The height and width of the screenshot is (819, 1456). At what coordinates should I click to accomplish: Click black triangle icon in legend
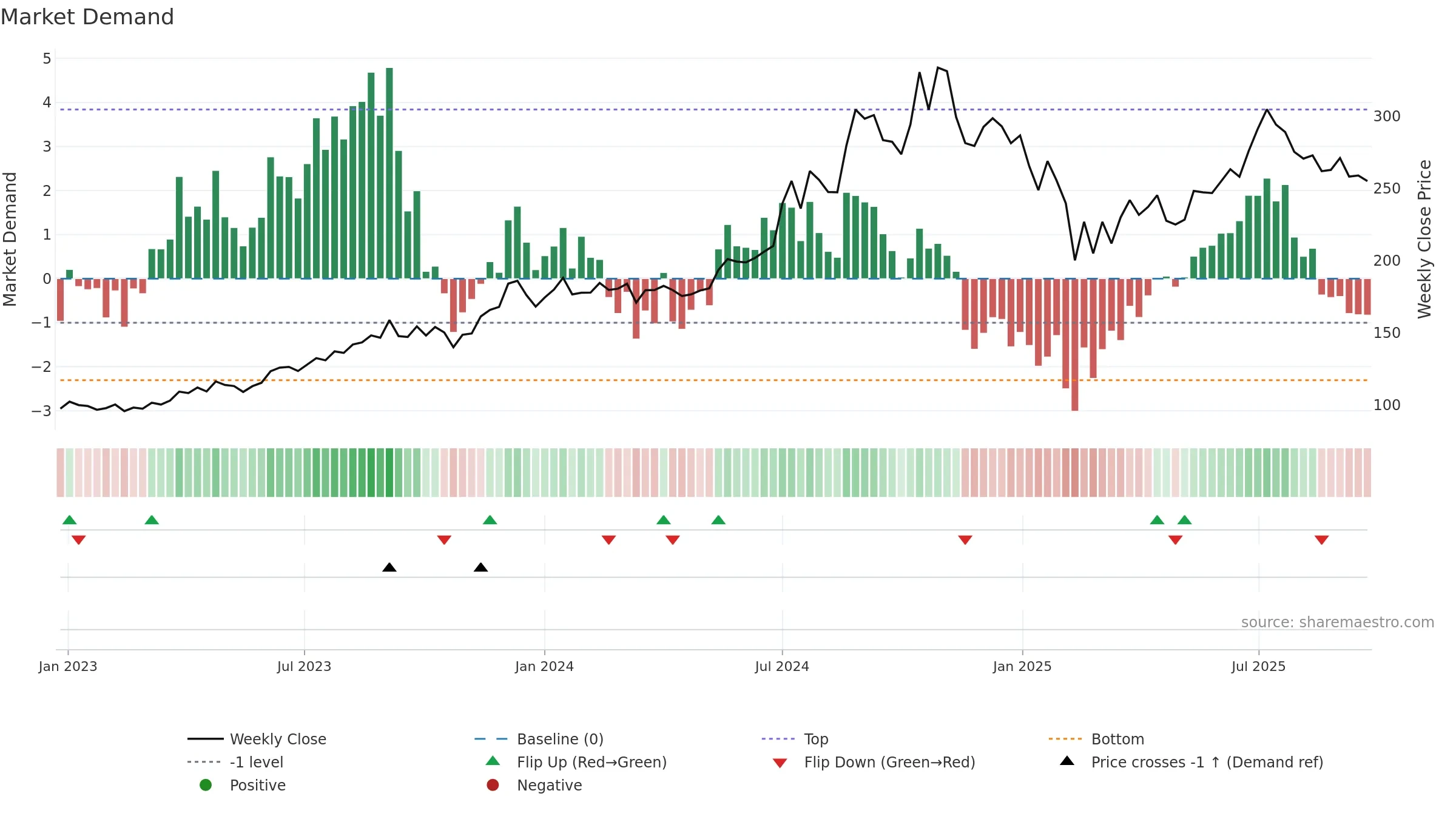[1067, 761]
